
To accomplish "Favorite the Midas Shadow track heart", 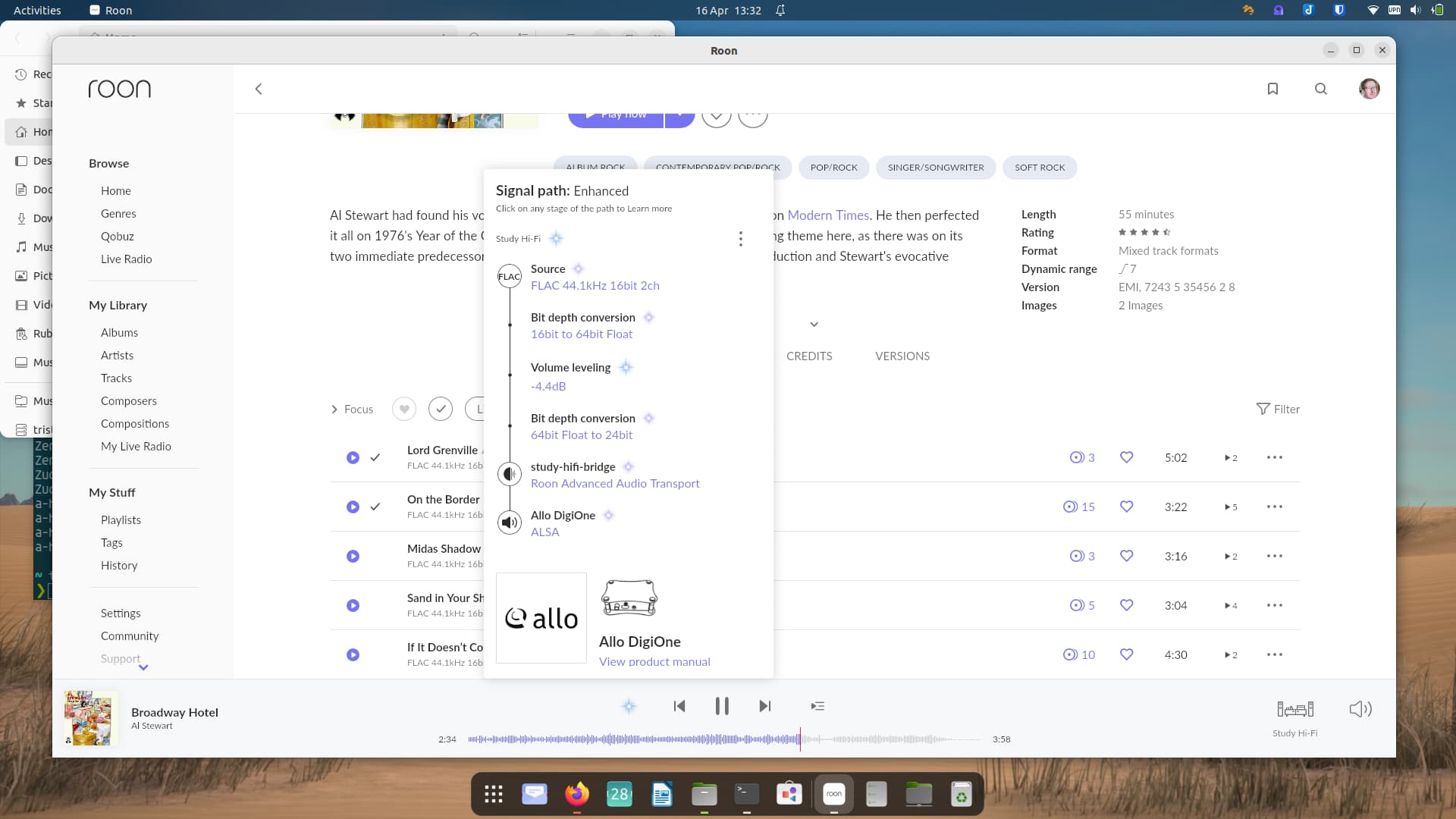I will [1126, 556].
